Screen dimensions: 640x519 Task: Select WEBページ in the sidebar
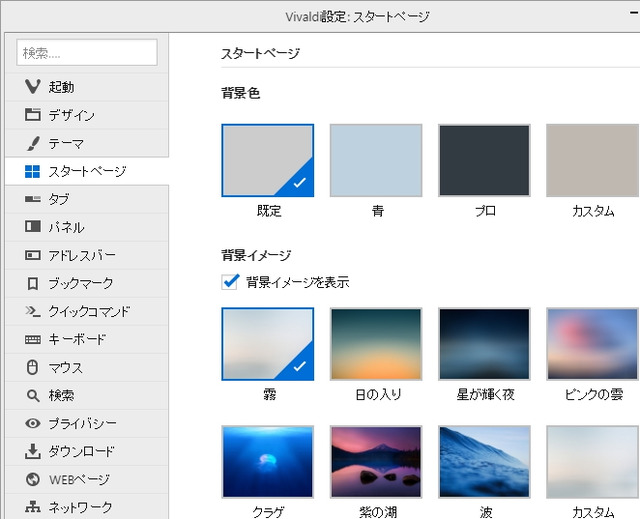pyautogui.click(x=87, y=479)
